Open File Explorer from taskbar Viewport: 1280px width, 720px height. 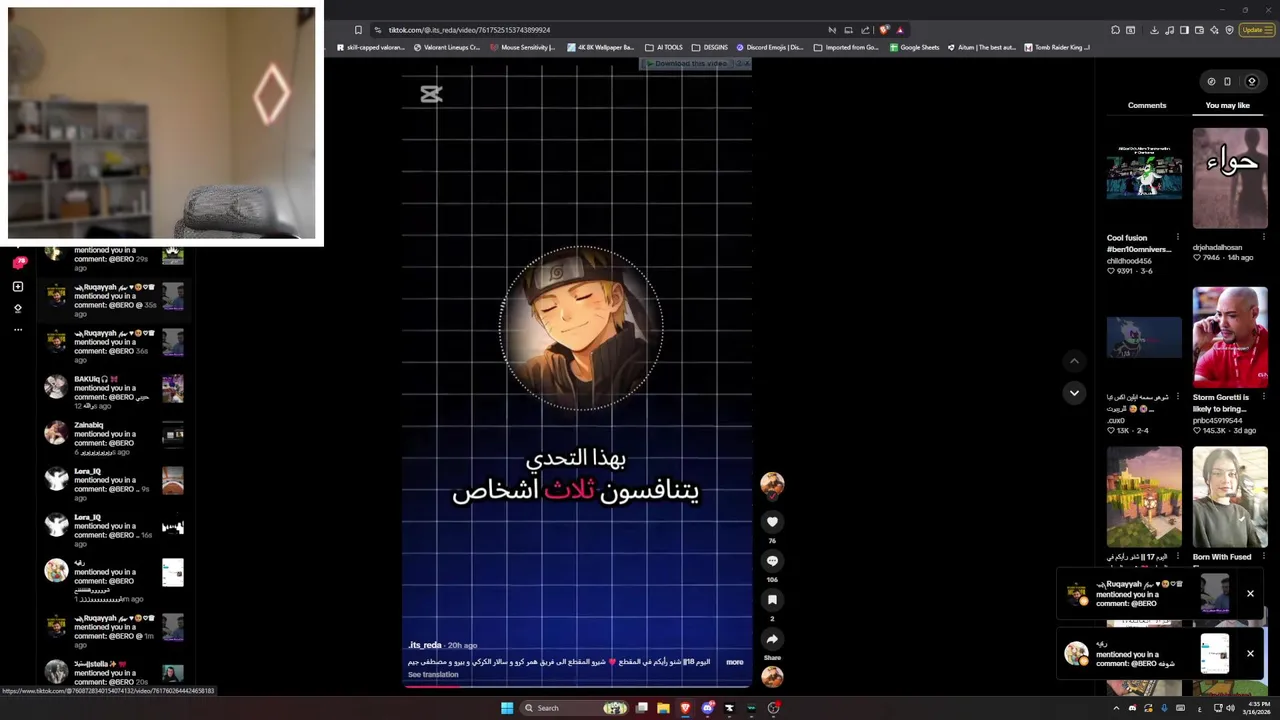pos(663,708)
